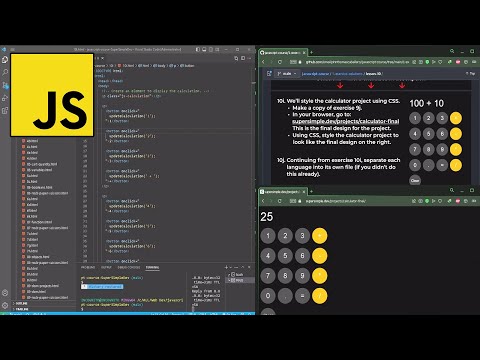Go back in the top browser window
This screenshot has width=480, height=360.
pyautogui.click(x=263, y=62)
